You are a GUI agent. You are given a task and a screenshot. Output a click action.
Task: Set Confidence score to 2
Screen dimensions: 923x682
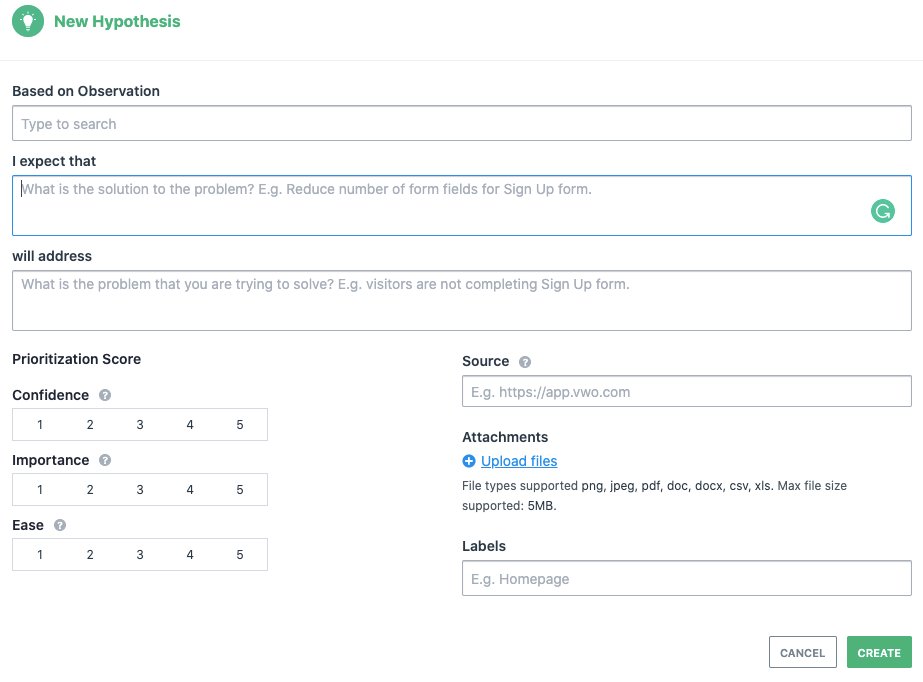coord(90,425)
